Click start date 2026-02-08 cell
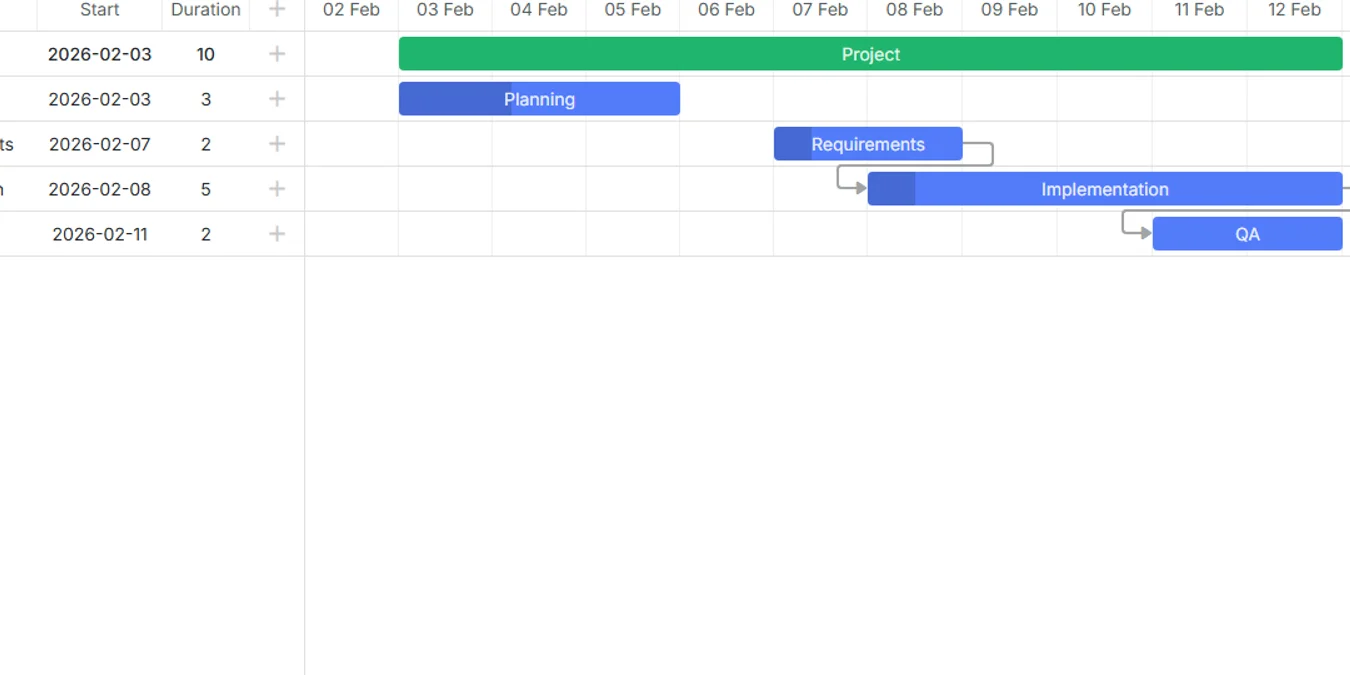The image size is (1350, 675). (x=100, y=189)
